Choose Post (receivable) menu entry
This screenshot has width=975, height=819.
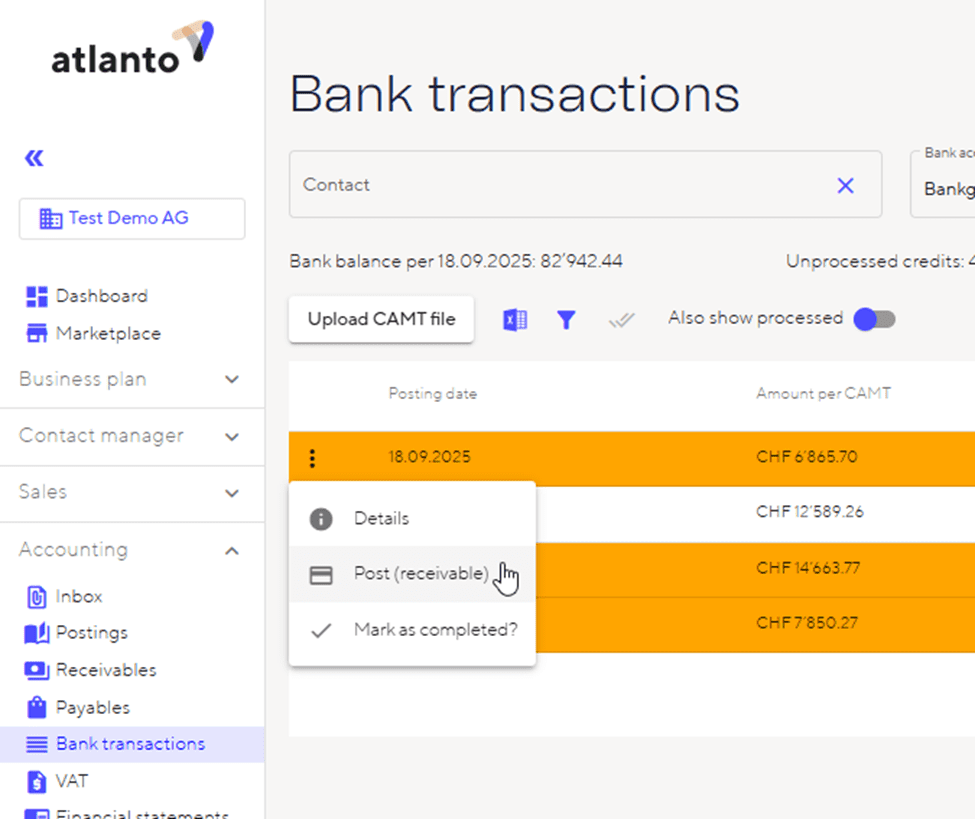point(420,574)
